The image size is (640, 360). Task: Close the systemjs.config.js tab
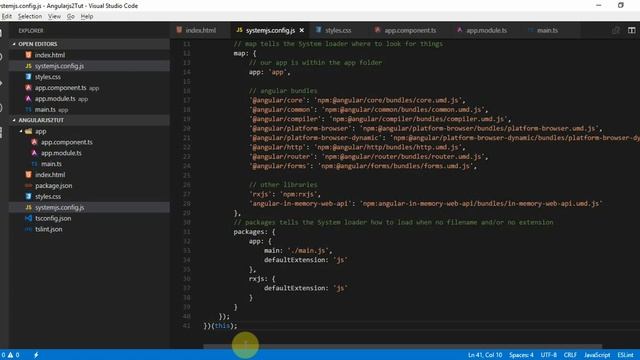pyautogui.click(x=302, y=31)
